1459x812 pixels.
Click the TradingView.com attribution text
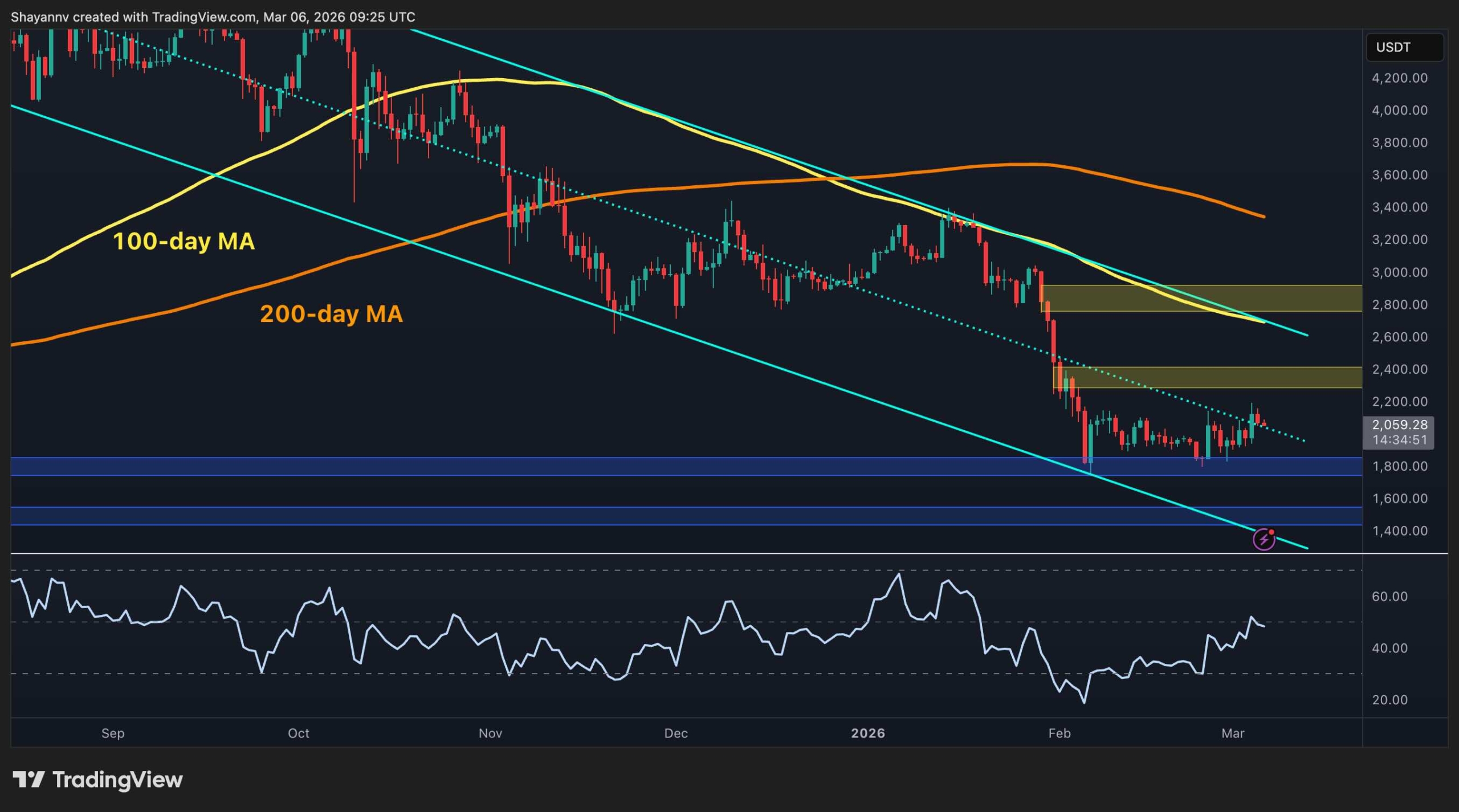pyautogui.click(x=204, y=17)
